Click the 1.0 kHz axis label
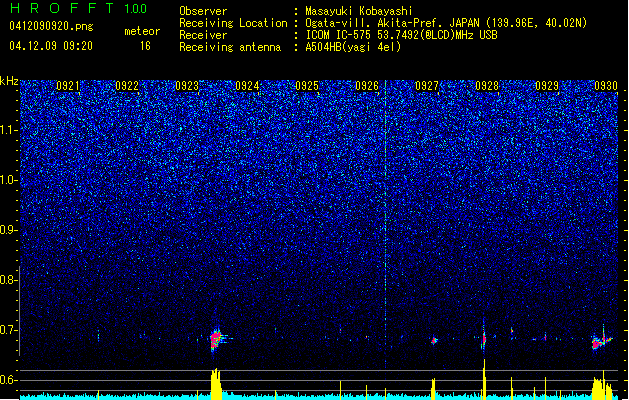Viewport: 629px width, 400px height. [x=8, y=180]
